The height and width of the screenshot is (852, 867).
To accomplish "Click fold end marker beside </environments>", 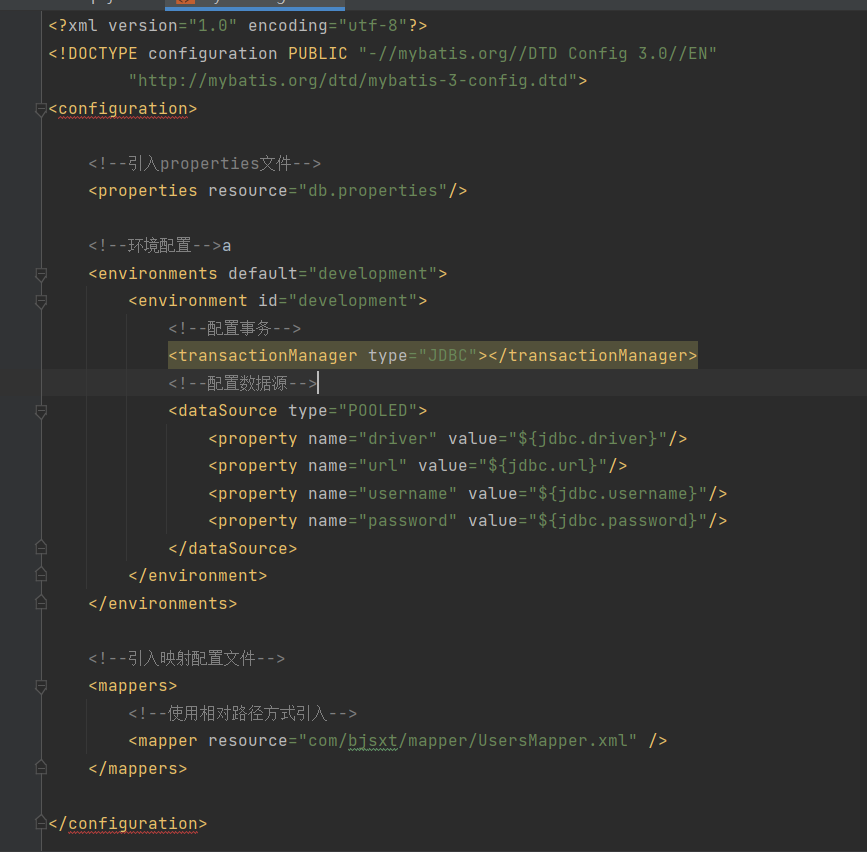I will pyautogui.click(x=40, y=603).
